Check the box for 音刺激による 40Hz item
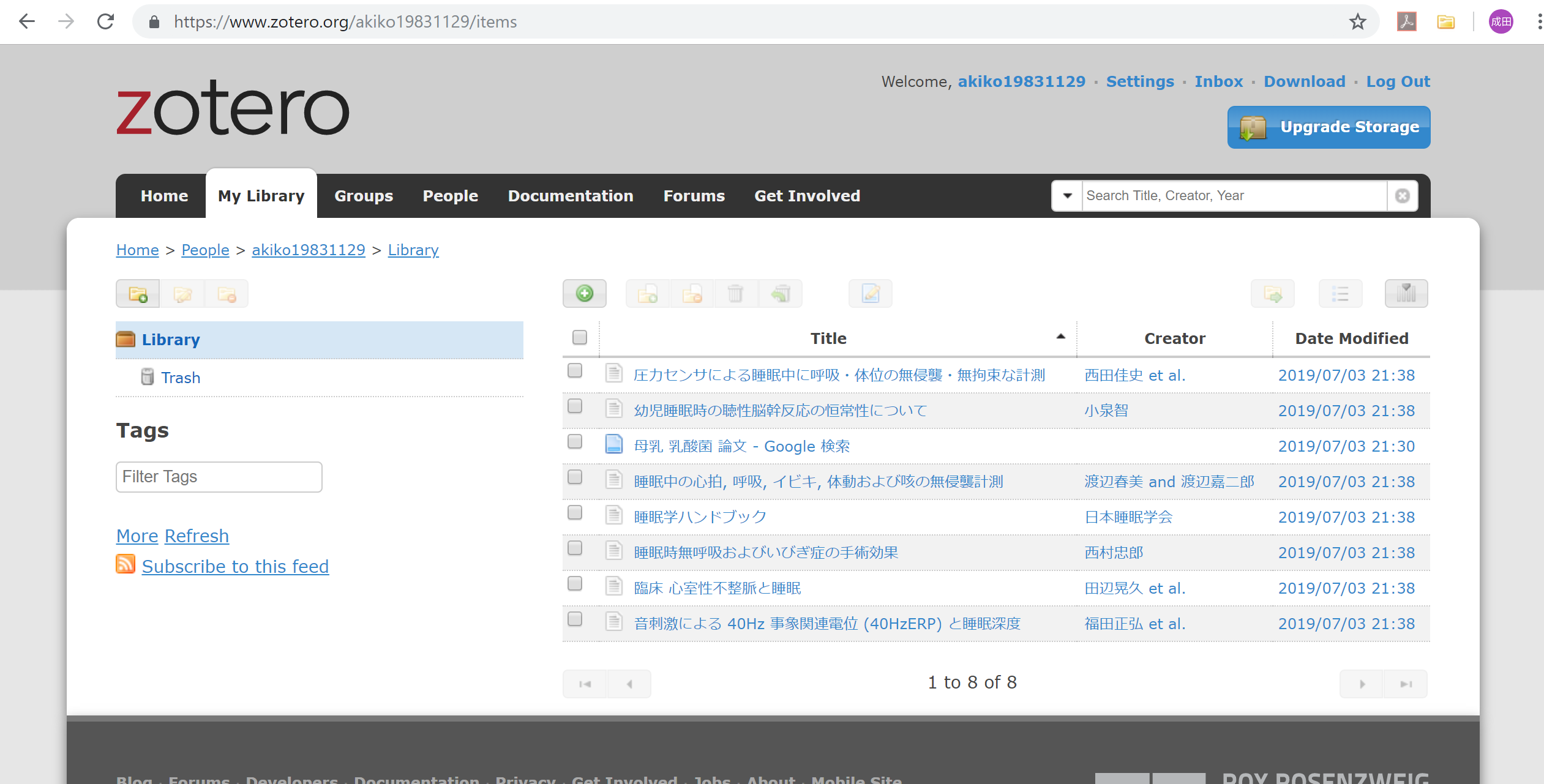 (574, 619)
